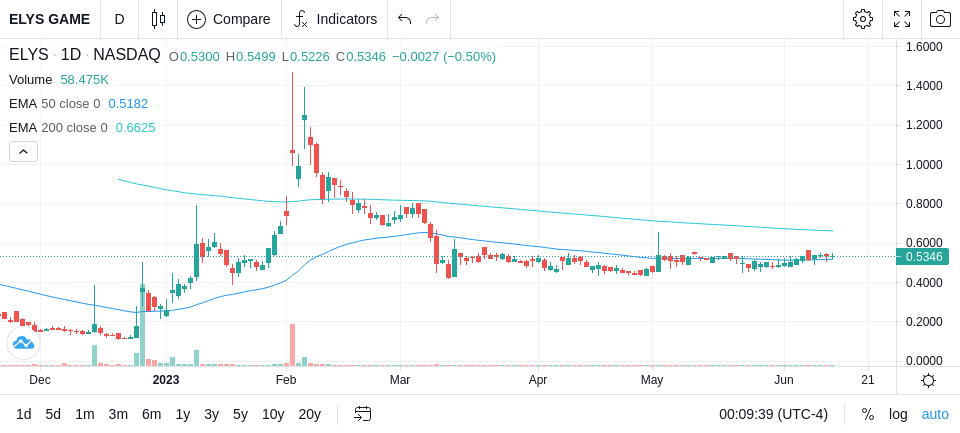Click the TradingView cloud logo

tap(23, 343)
